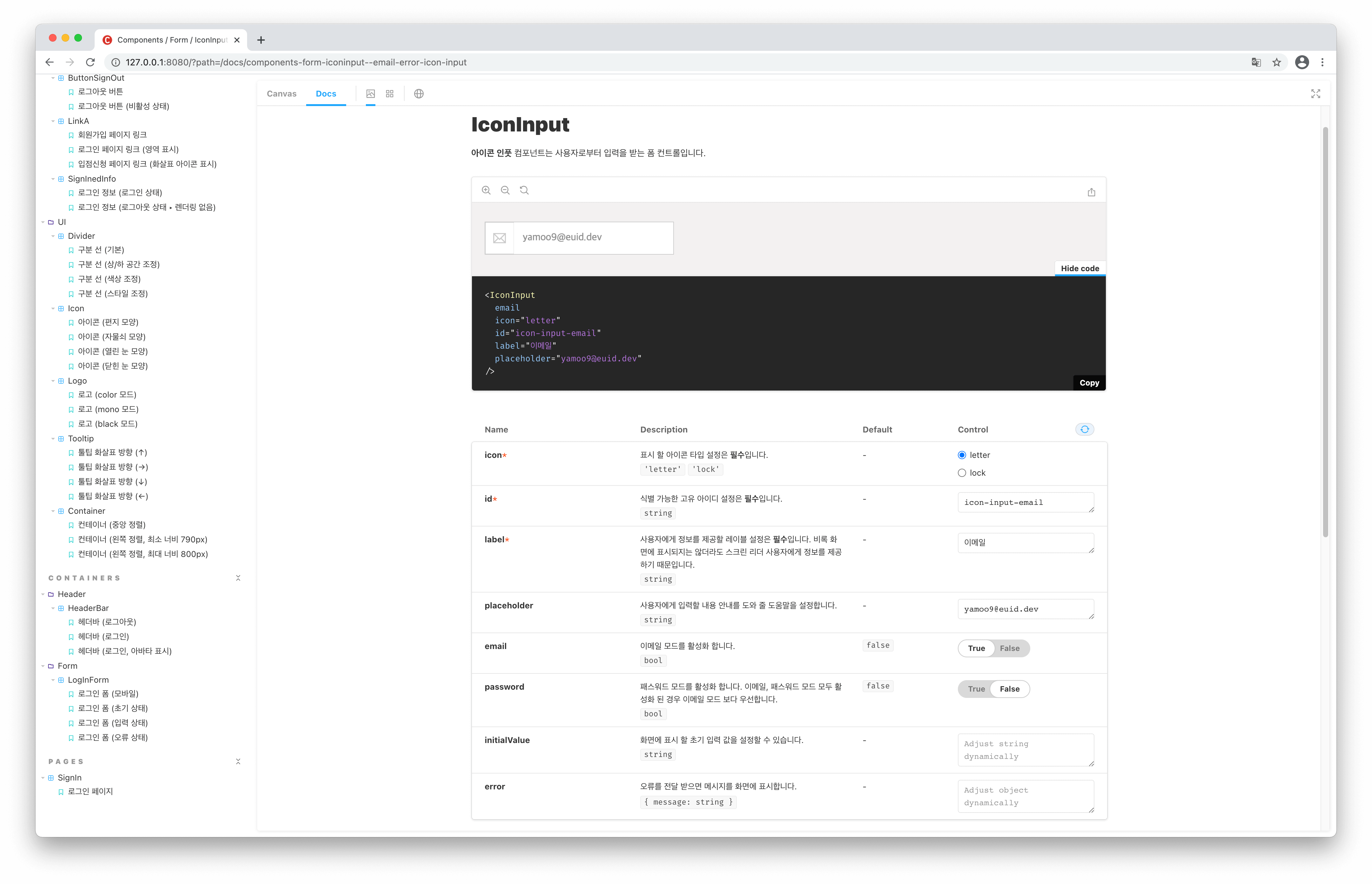Reset controls with the refresh icon
The height and width of the screenshot is (884, 1372).
pos(1084,429)
